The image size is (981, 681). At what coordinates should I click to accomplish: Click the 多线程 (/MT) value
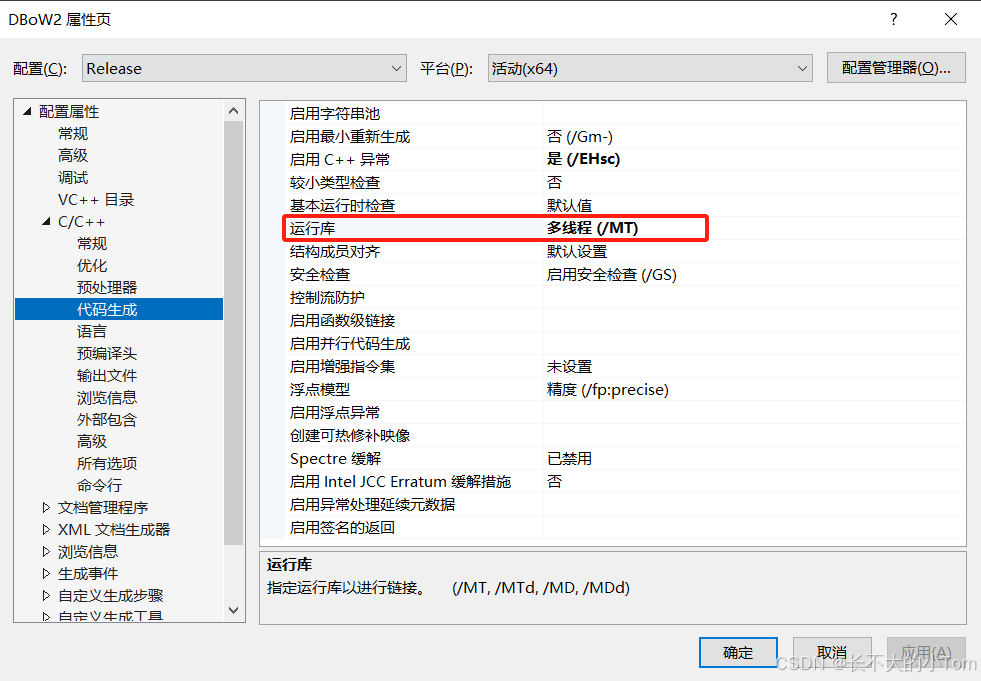tap(592, 228)
